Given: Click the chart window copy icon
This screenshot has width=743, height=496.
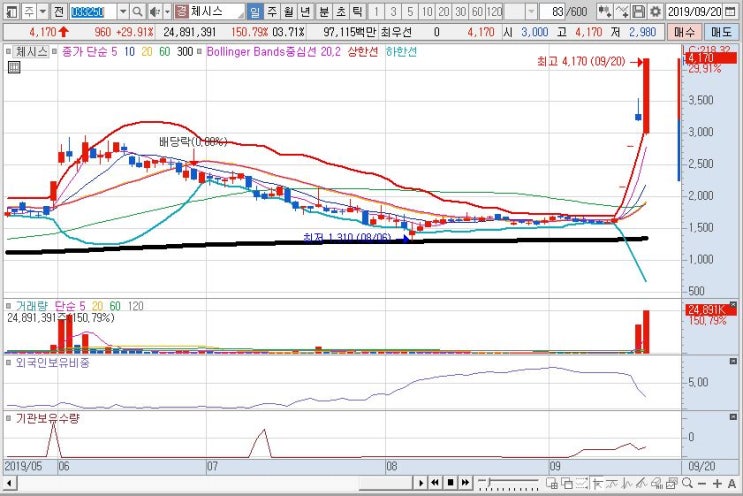Looking at the screenshot, I should pos(671,483).
